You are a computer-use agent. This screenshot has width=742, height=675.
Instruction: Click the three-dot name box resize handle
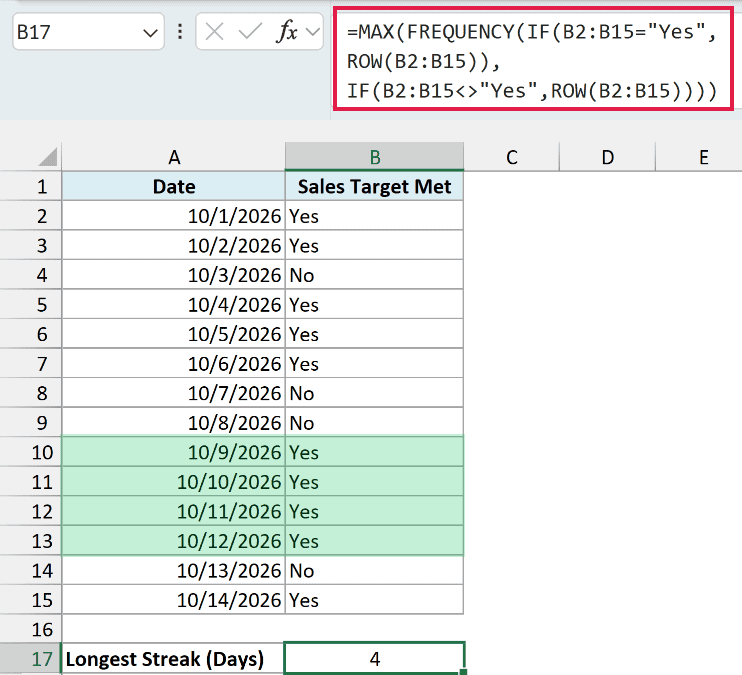point(180,32)
